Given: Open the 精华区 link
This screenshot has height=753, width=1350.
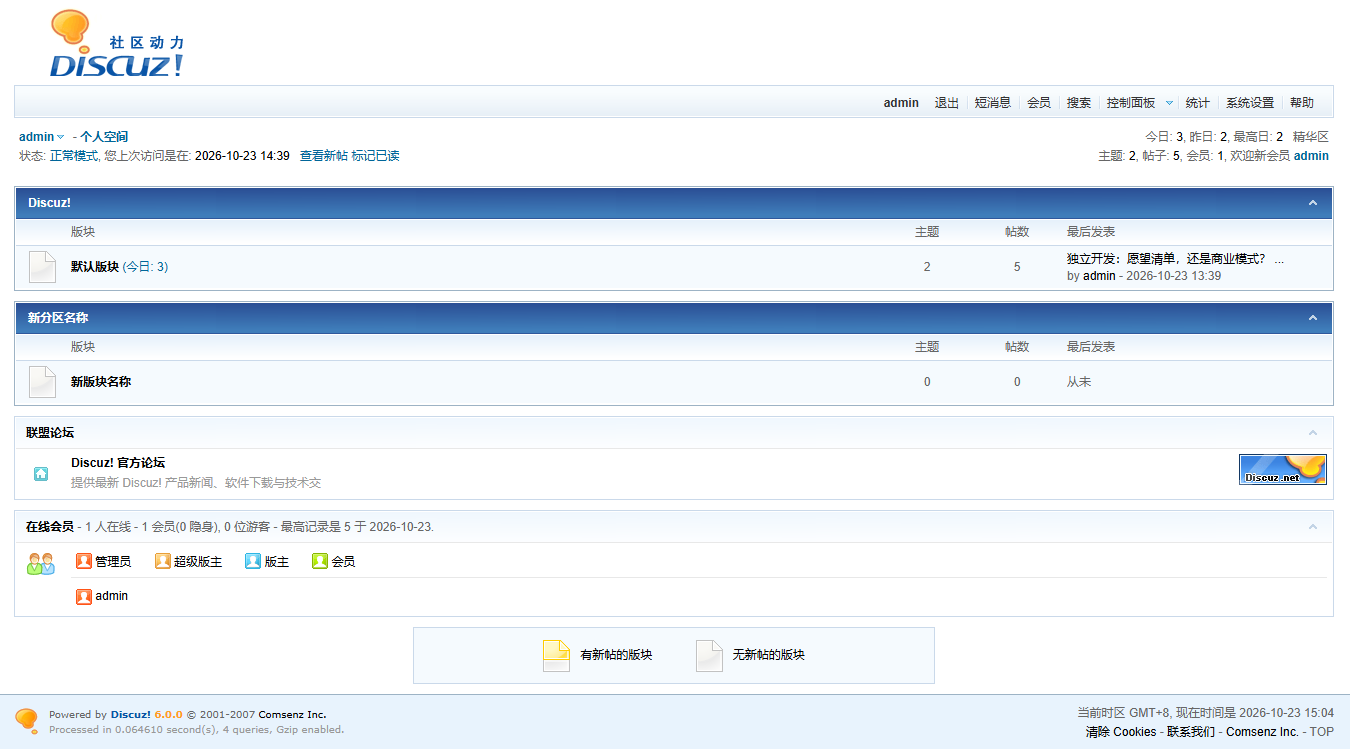Looking at the screenshot, I should tap(1311, 137).
